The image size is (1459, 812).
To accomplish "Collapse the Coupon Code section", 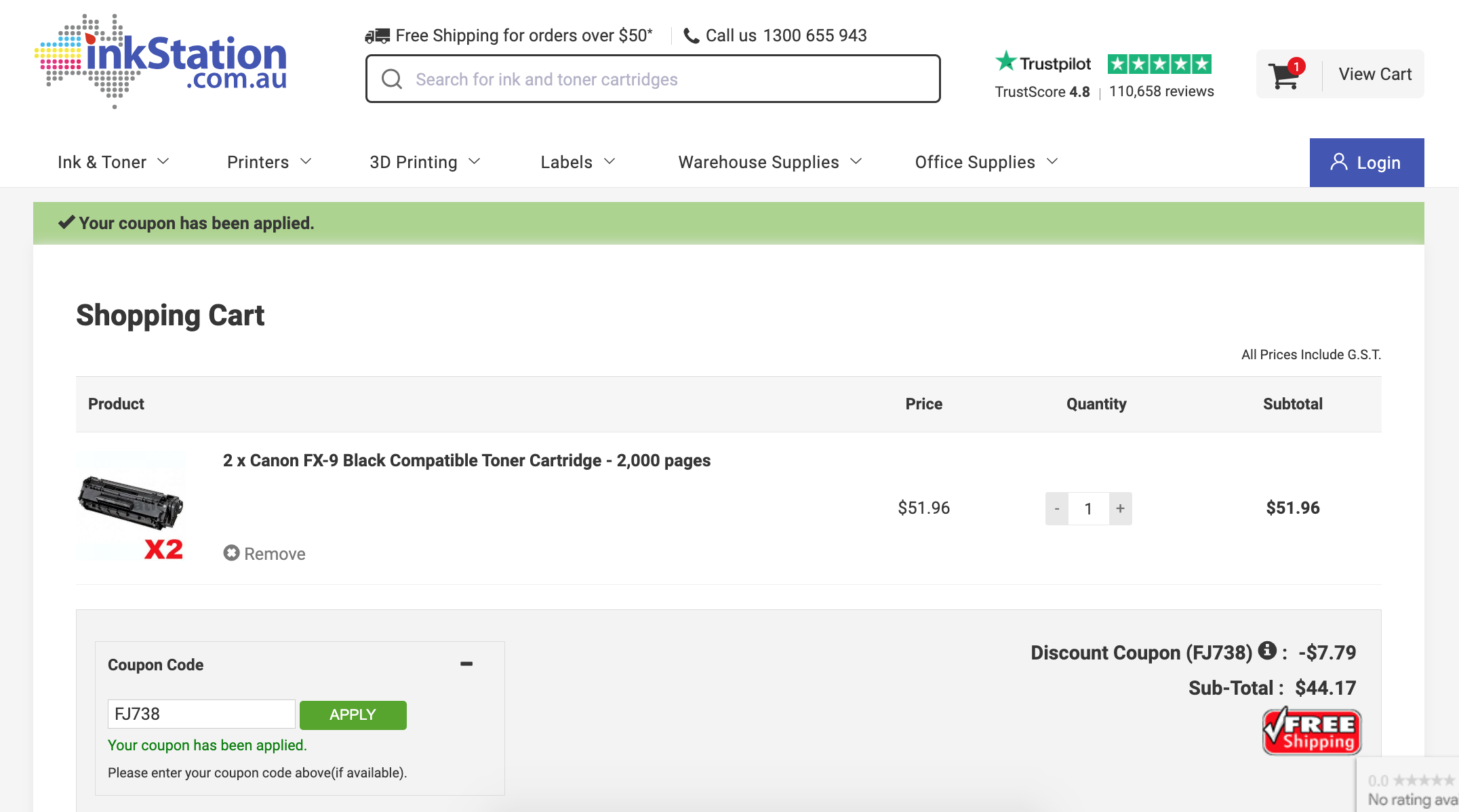I will pos(466,664).
